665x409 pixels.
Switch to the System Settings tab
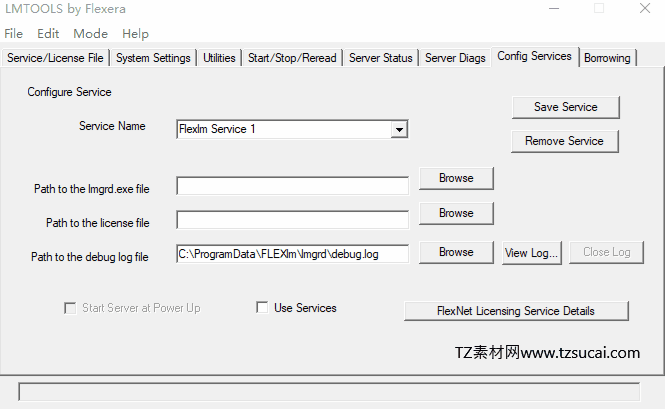(x=153, y=58)
